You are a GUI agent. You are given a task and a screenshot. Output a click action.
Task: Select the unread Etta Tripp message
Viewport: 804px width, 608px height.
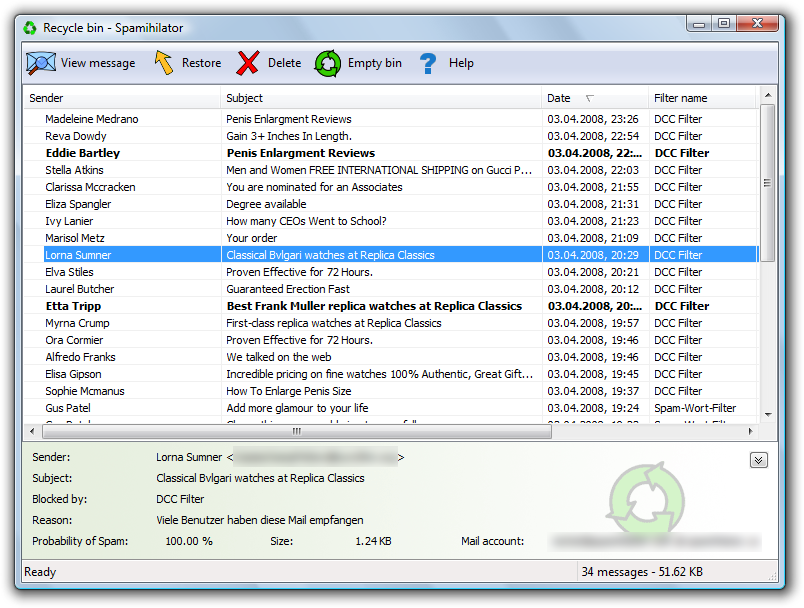point(391,306)
